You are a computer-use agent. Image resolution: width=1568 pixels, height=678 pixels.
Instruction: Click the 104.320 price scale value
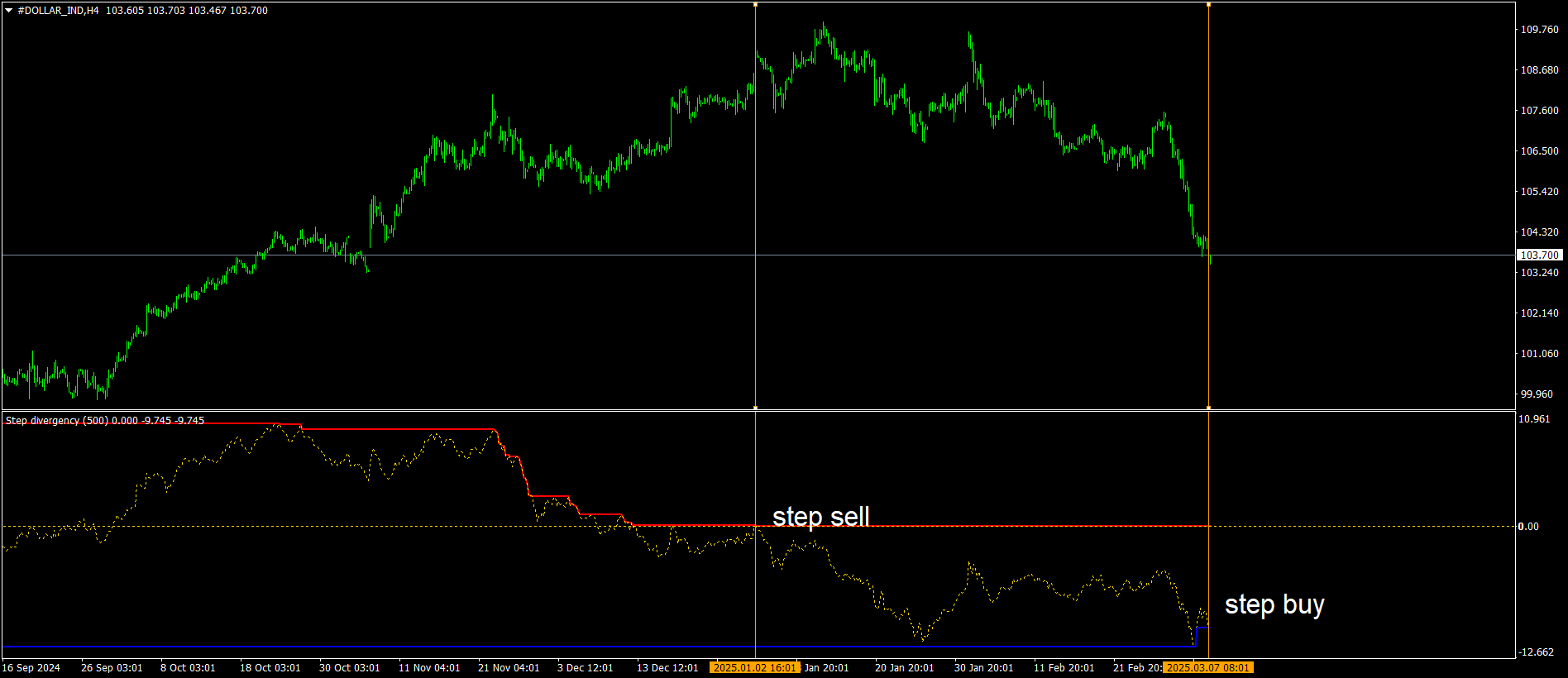(x=1540, y=232)
